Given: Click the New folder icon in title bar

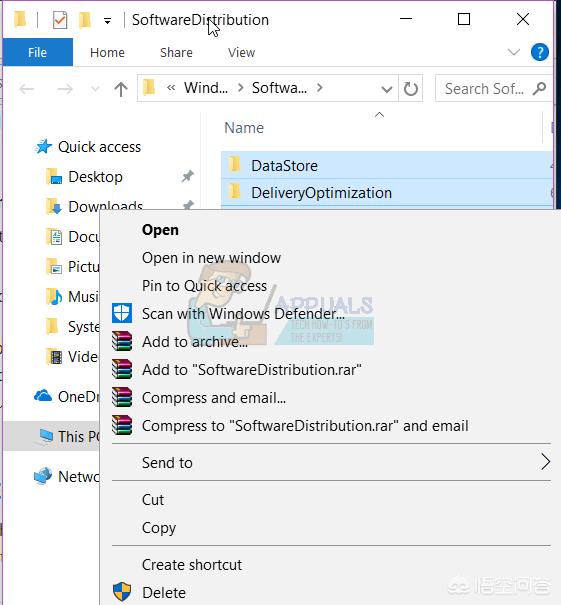Looking at the screenshot, I should click(x=84, y=20).
